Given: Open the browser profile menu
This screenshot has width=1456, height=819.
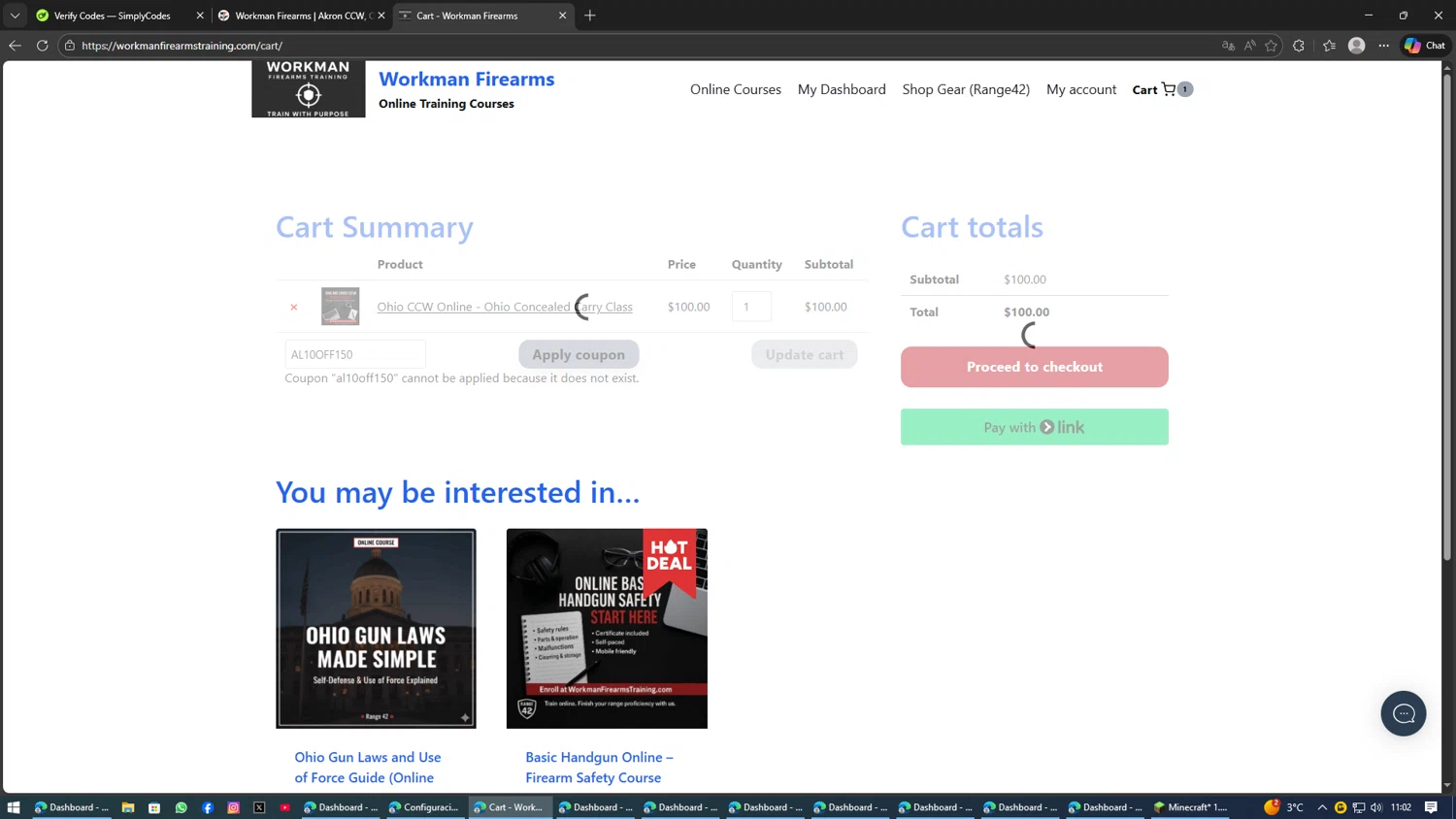Looking at the screenshot, I should [1357, 46].
